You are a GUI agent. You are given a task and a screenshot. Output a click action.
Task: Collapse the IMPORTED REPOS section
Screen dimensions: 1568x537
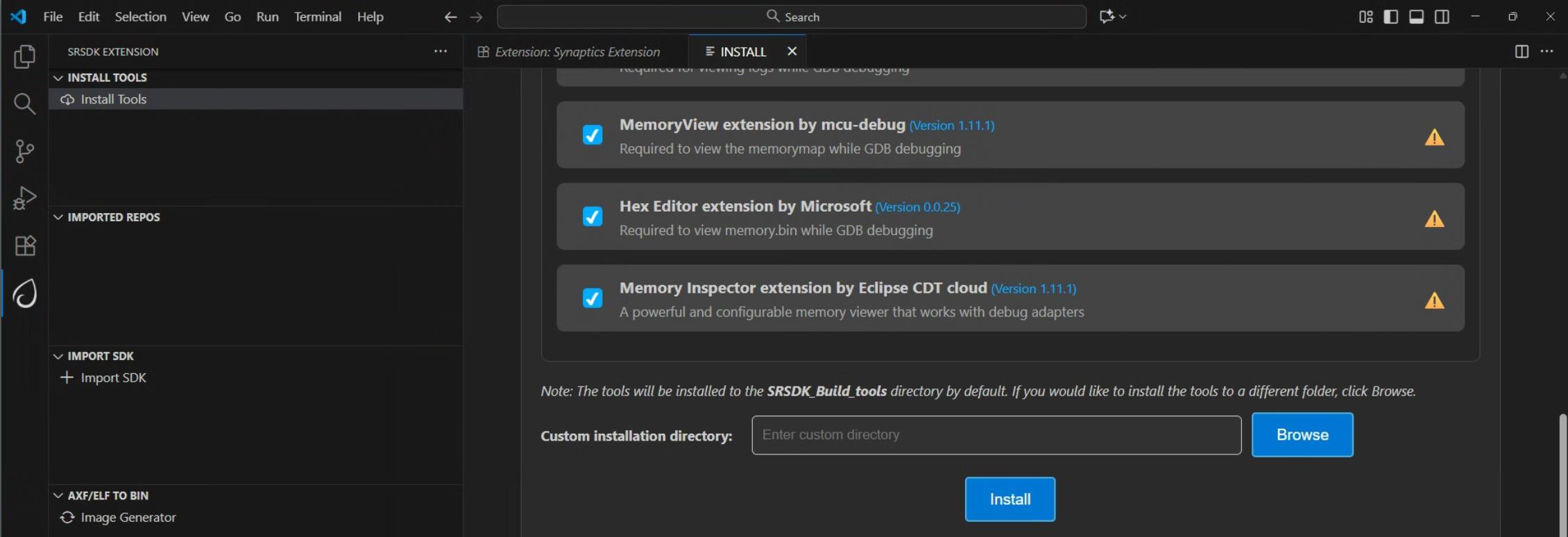tap(58, 217)
